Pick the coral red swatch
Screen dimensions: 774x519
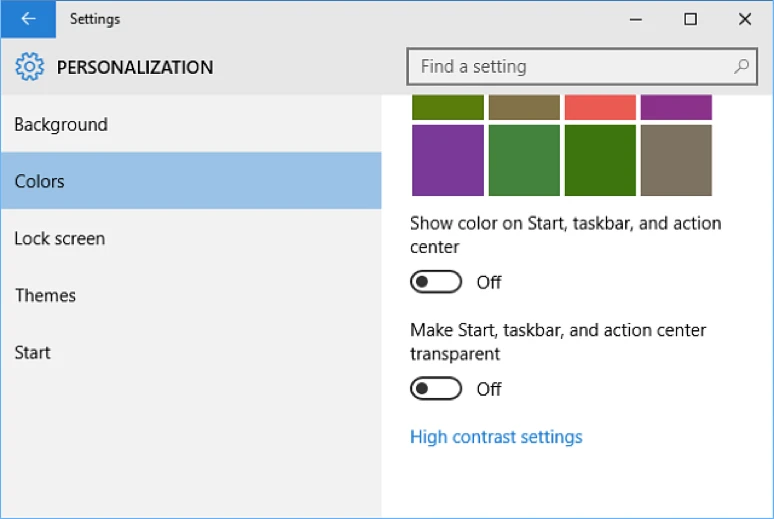coord(600,107)
